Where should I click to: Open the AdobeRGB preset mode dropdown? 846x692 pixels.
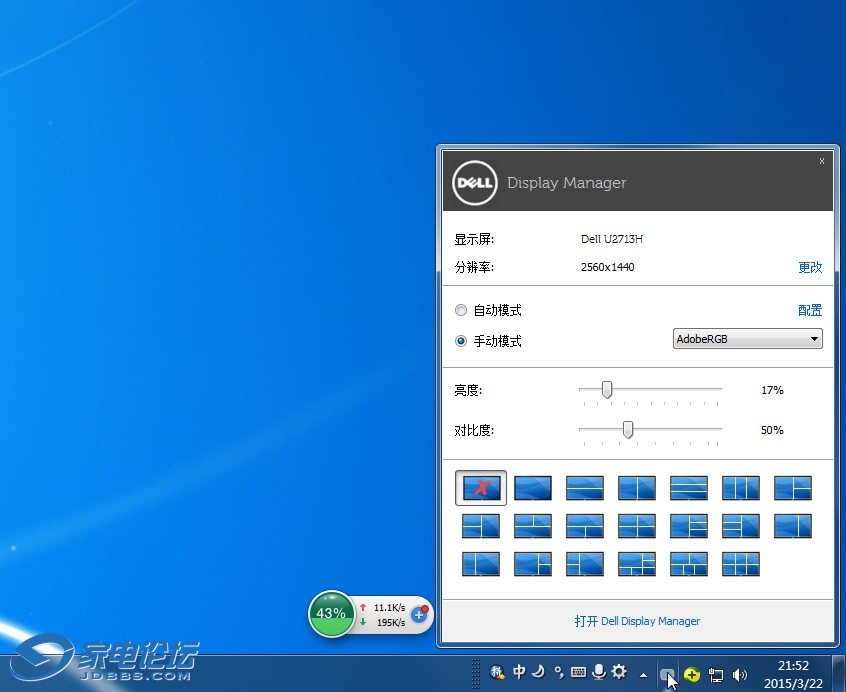(747, 339)
